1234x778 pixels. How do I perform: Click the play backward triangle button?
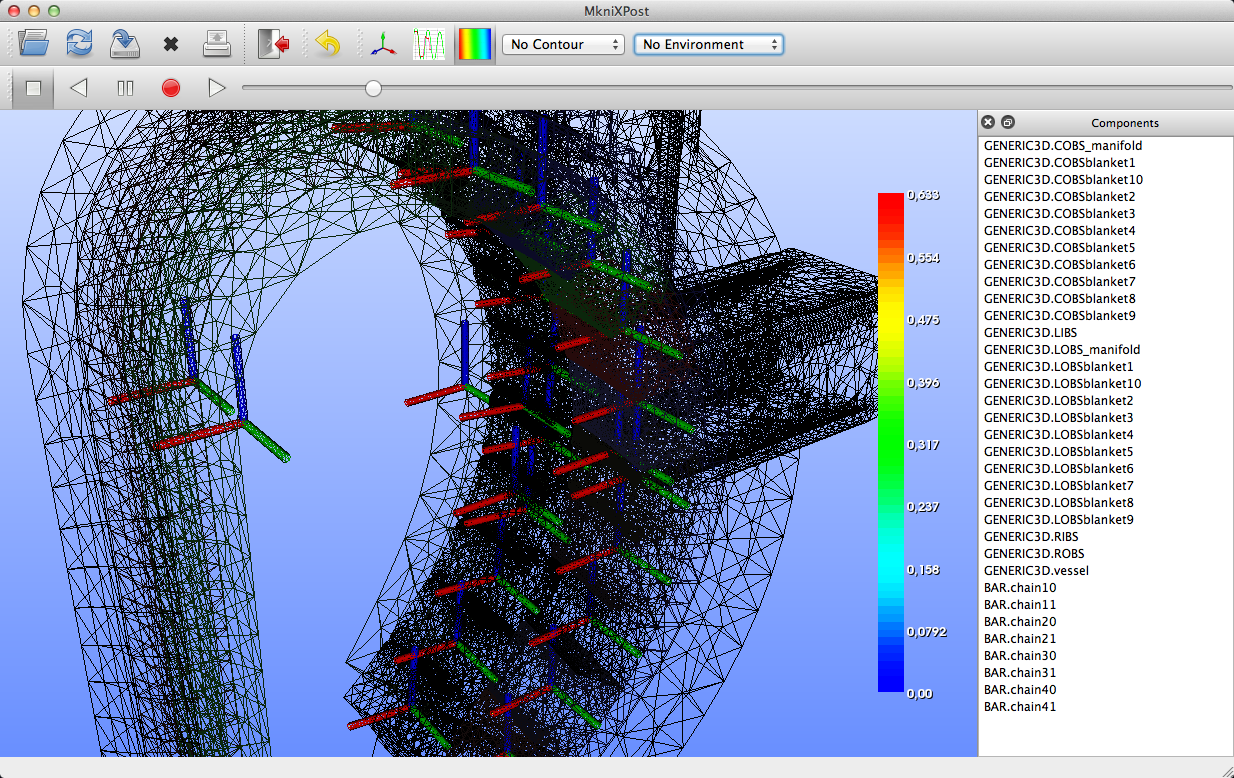pos(78,88)
